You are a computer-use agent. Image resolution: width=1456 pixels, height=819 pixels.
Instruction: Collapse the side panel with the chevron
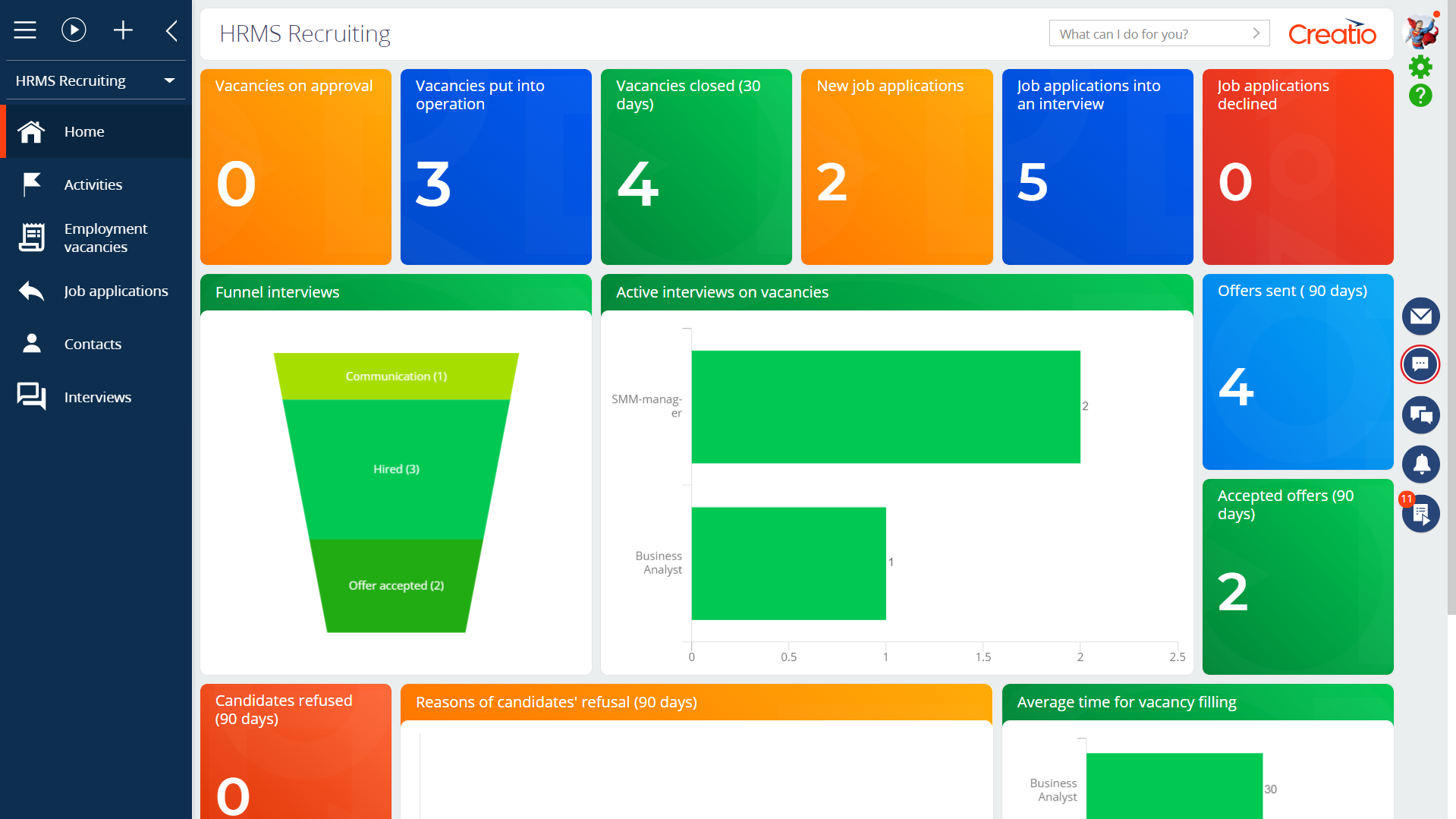pos(171,30)
